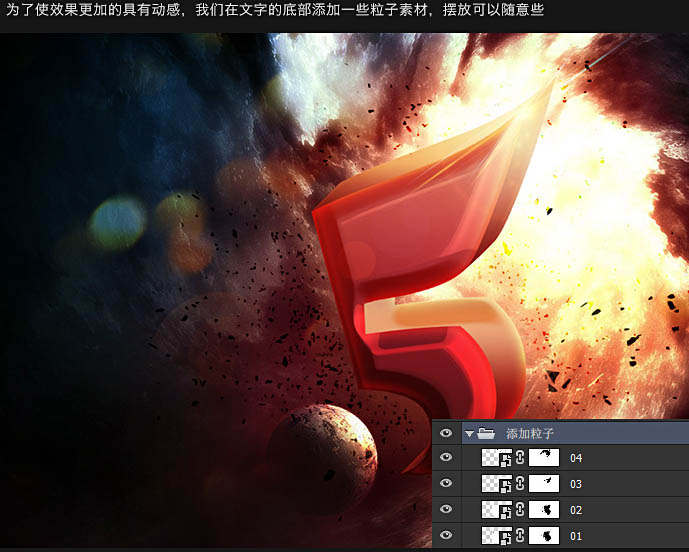Image resolution: width=689 pixels, height=552 pixels.
Task: Click the mask link icon on layer 03
Action: click(520, 483)
